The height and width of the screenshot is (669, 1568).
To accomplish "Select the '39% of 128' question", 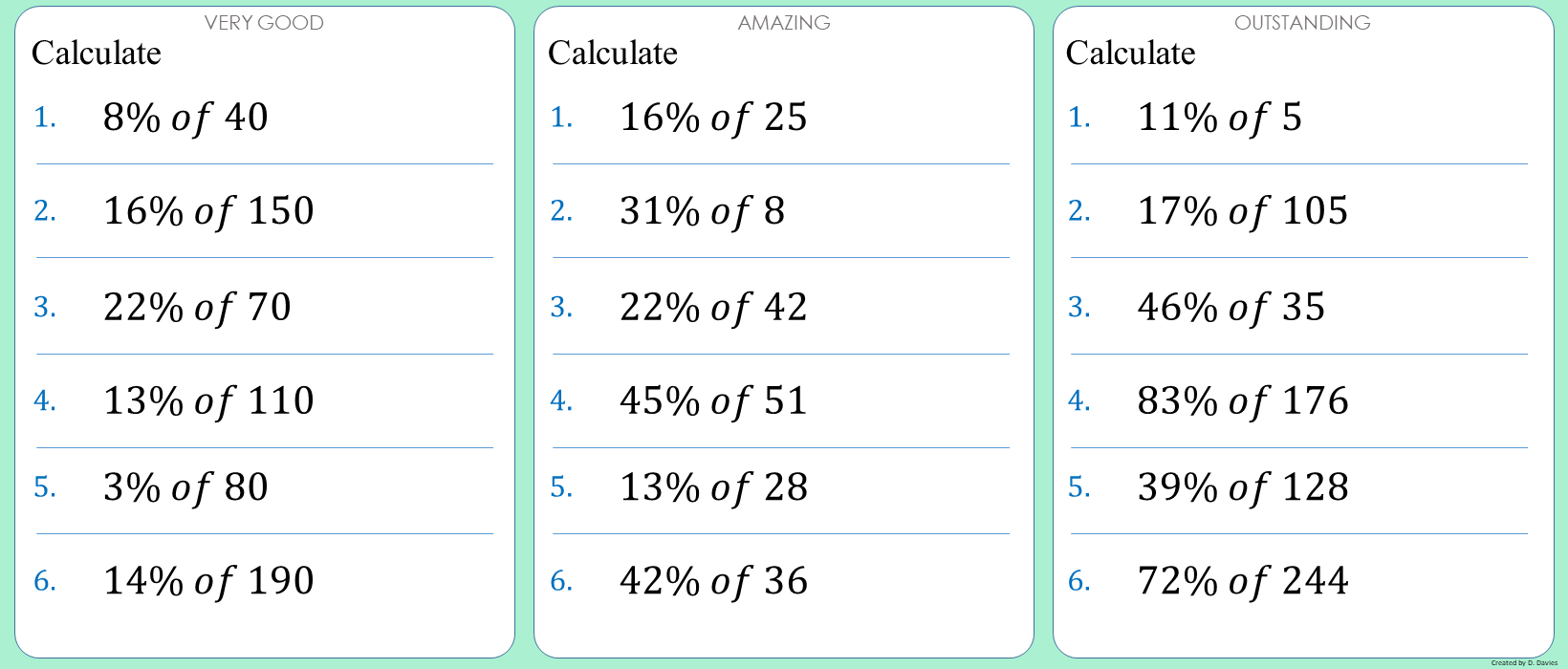I will (x=1242, y=487).
